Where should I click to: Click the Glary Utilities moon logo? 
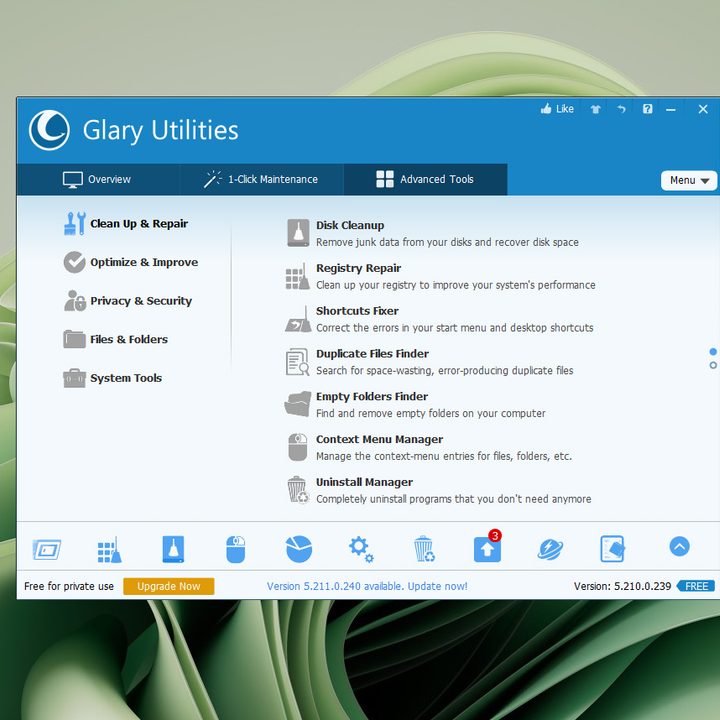(49, 130)
